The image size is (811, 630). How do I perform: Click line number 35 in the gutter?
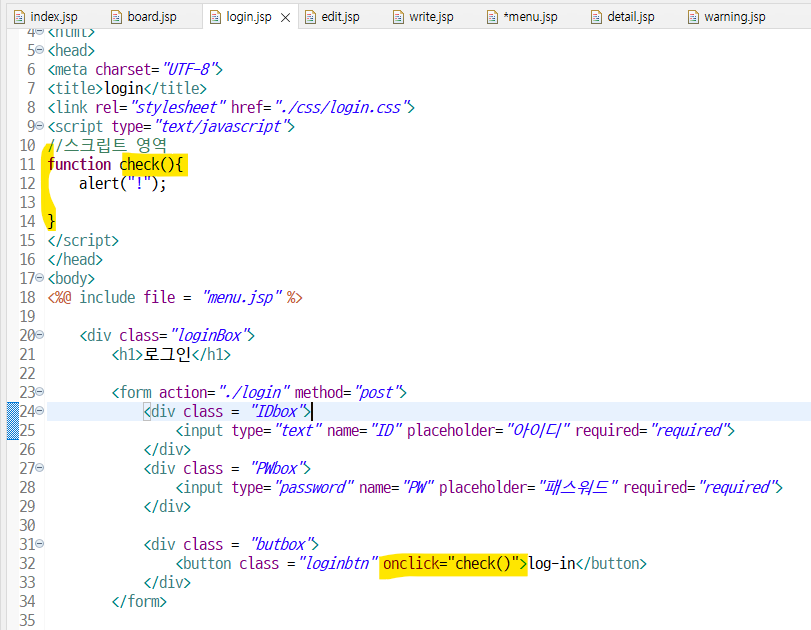(27, 620)
